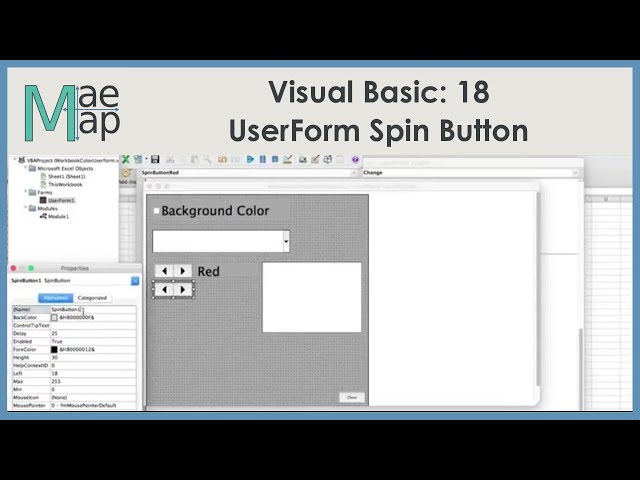
Task: Switch to the Categorized properties tab
Action: point(92,298)
